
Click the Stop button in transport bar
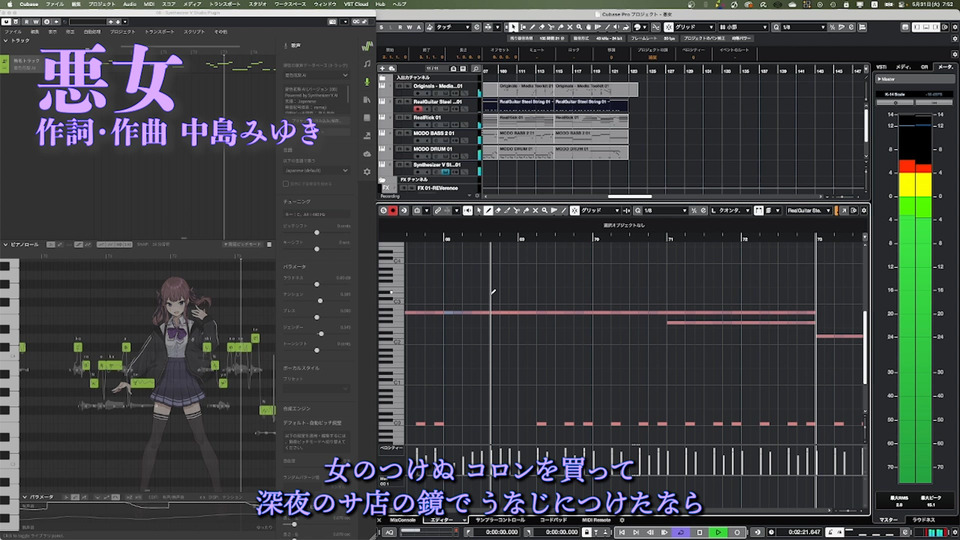(x=700, y=532)
